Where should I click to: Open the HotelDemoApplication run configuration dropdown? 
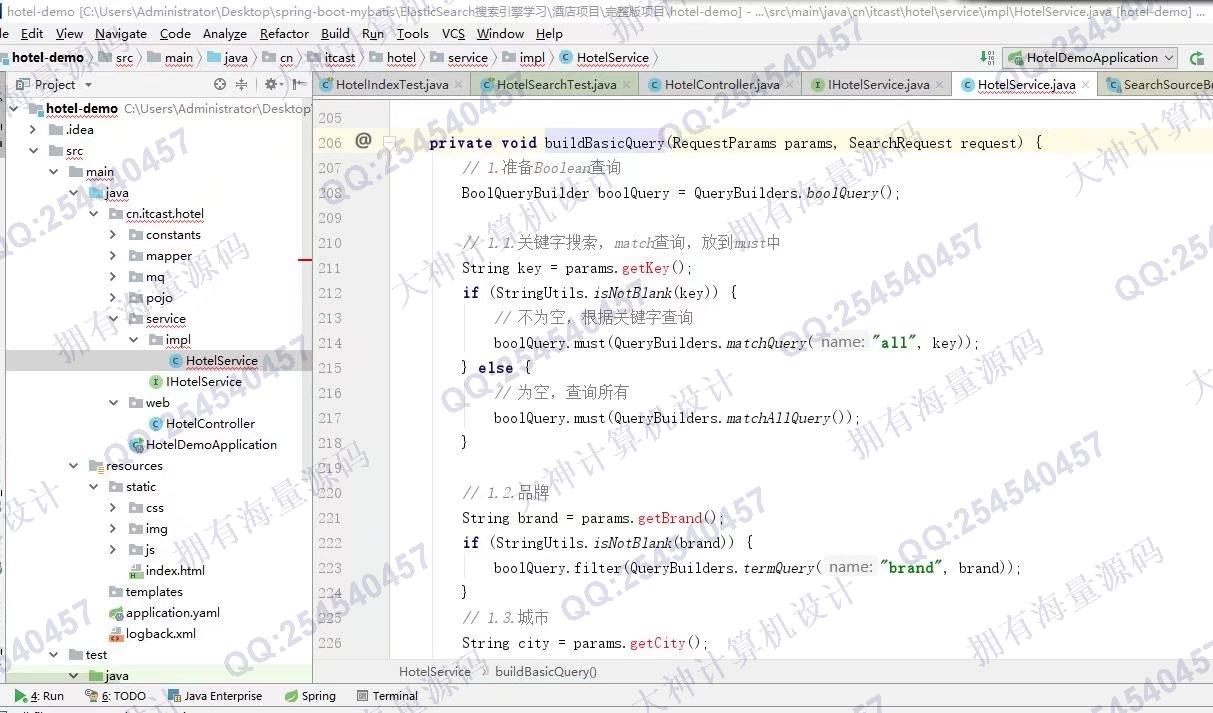[1091, 58]
